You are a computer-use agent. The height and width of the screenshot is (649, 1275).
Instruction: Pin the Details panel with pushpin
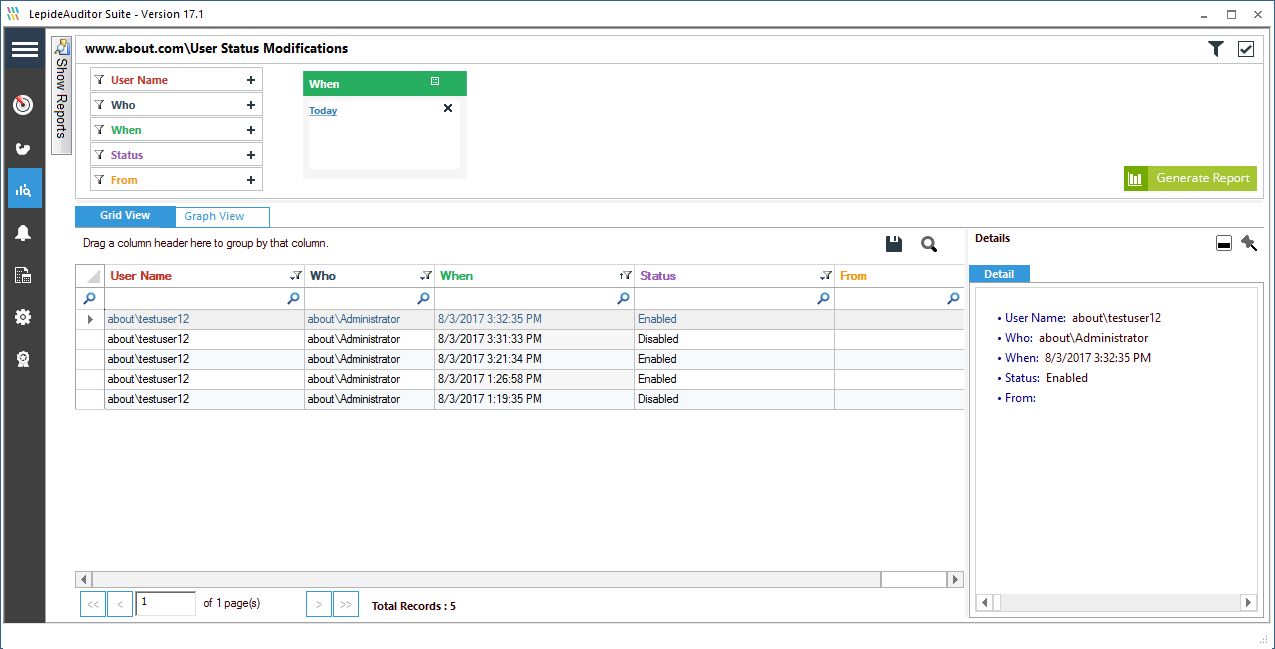[1249, 242]
